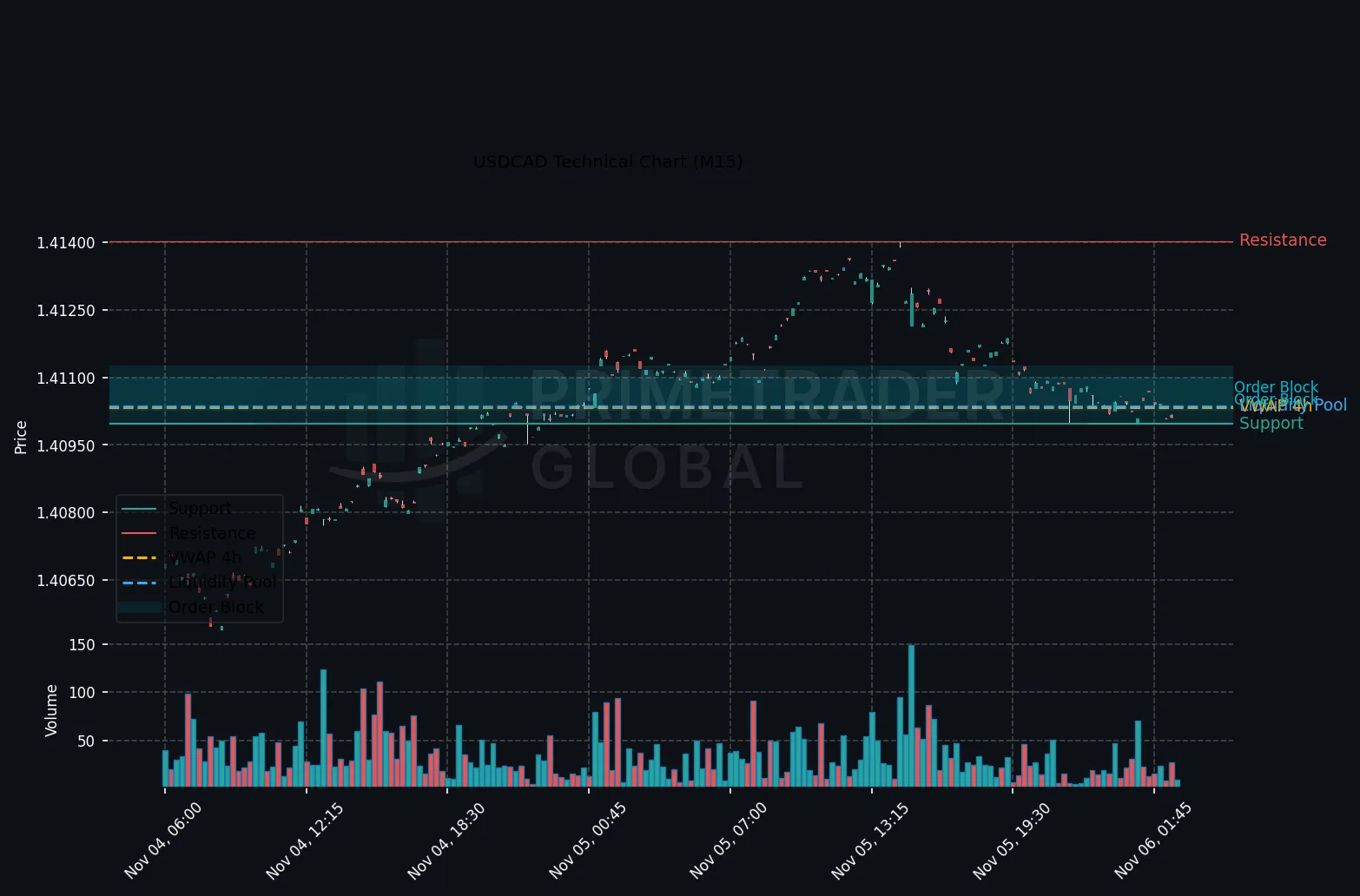Click the tallest volume bar near 150
This screenshot has width=1360, height=896.
[911, 715]
